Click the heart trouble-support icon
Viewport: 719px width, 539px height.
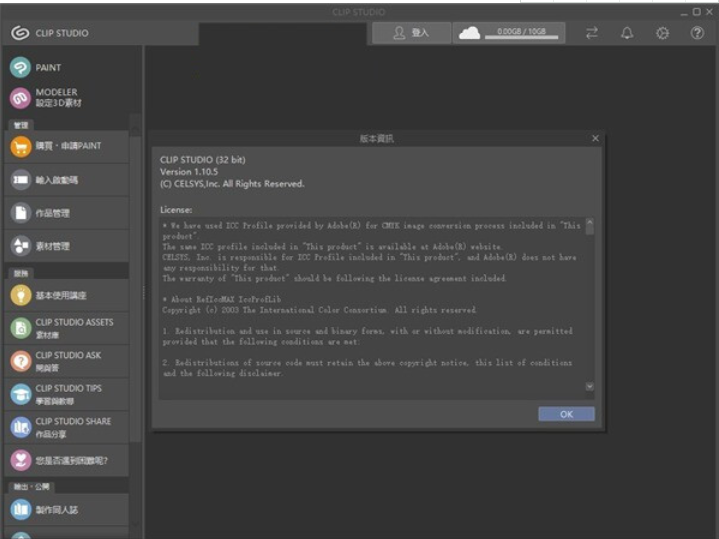tap(20, 460)
